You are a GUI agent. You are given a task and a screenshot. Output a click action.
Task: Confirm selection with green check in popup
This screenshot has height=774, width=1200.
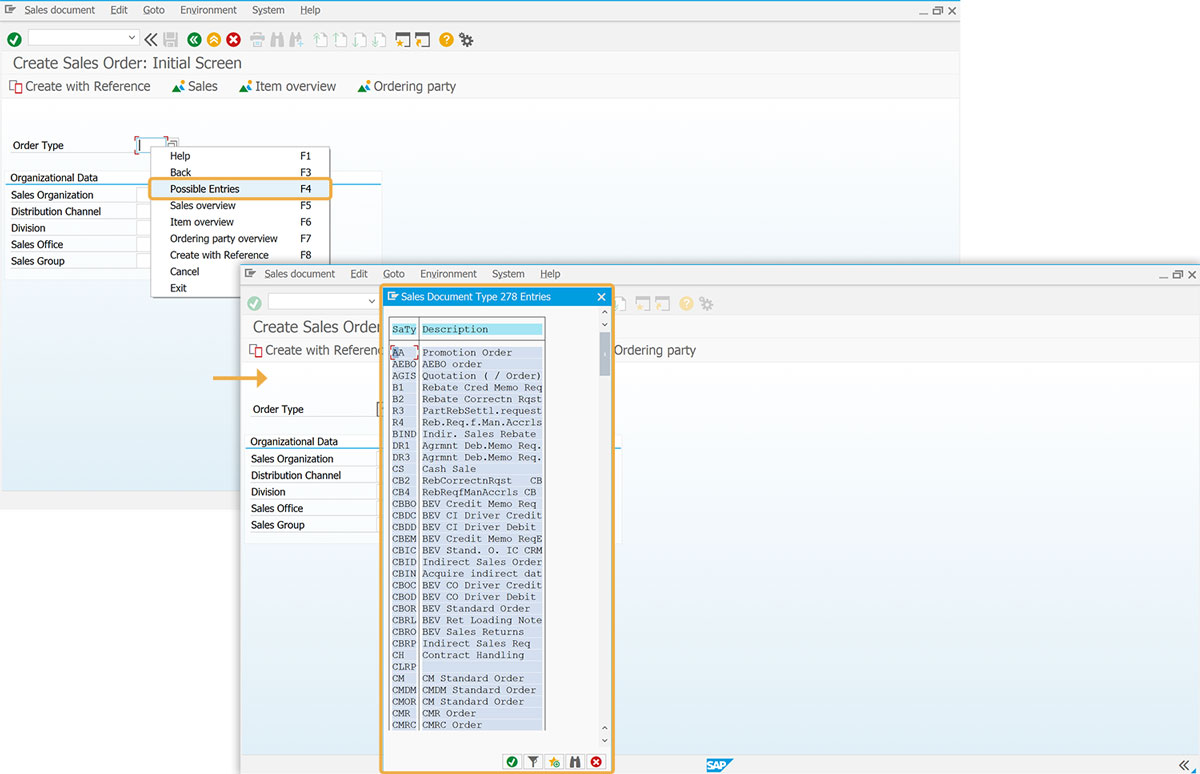512,761
